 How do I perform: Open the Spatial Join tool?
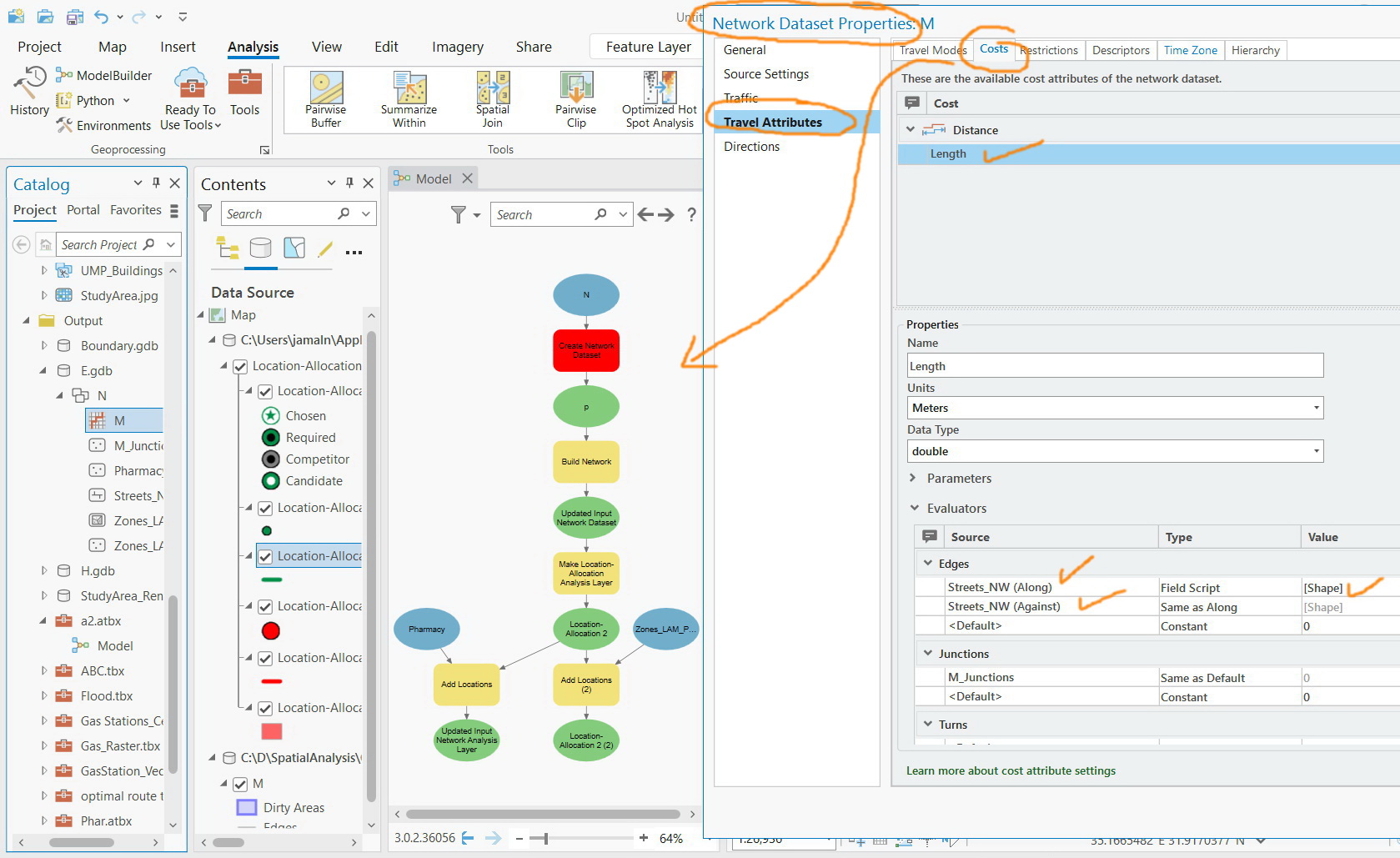(493, 99)
